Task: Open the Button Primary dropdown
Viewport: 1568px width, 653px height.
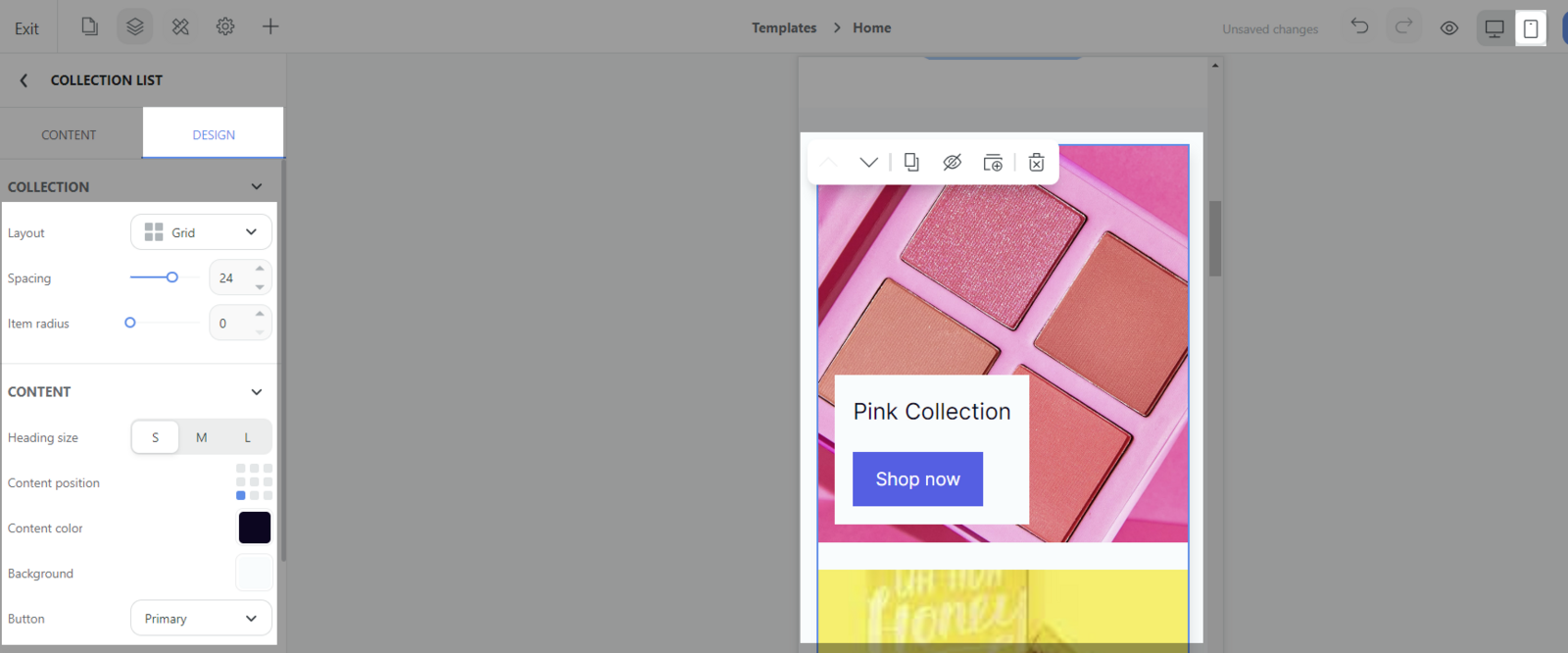Action: (201, 619)
